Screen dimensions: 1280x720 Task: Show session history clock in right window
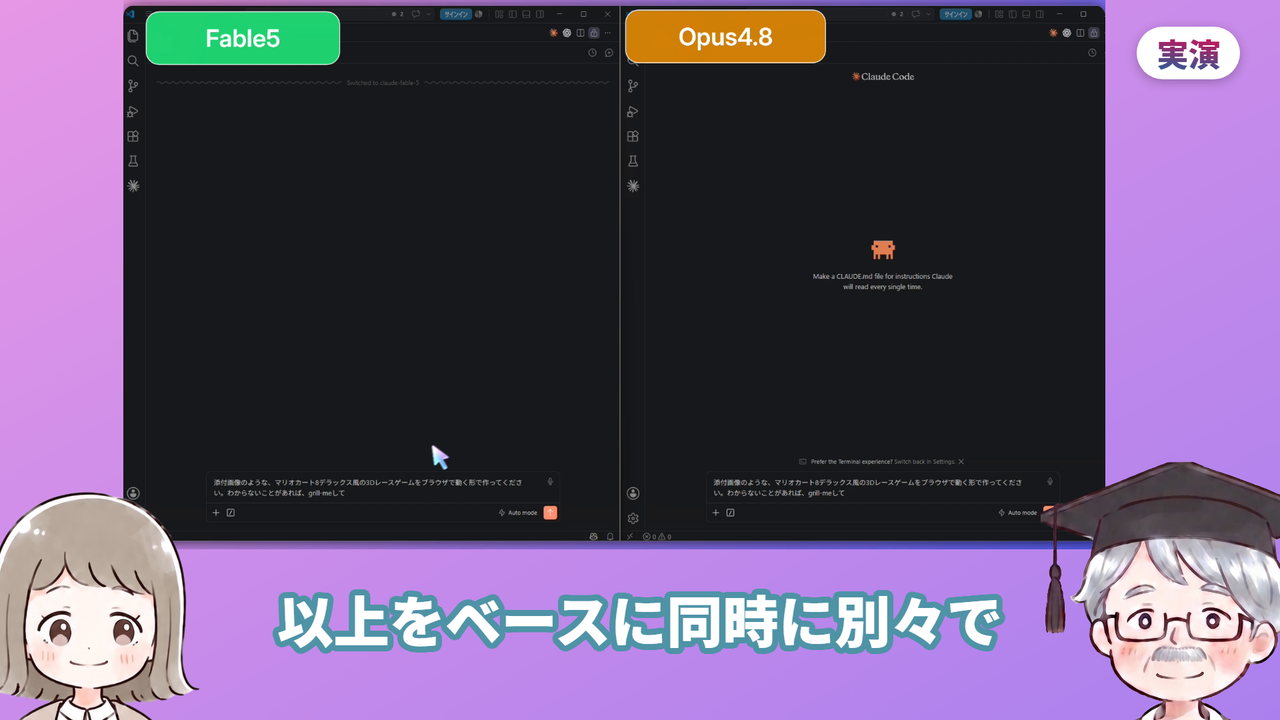point(1092,52)
